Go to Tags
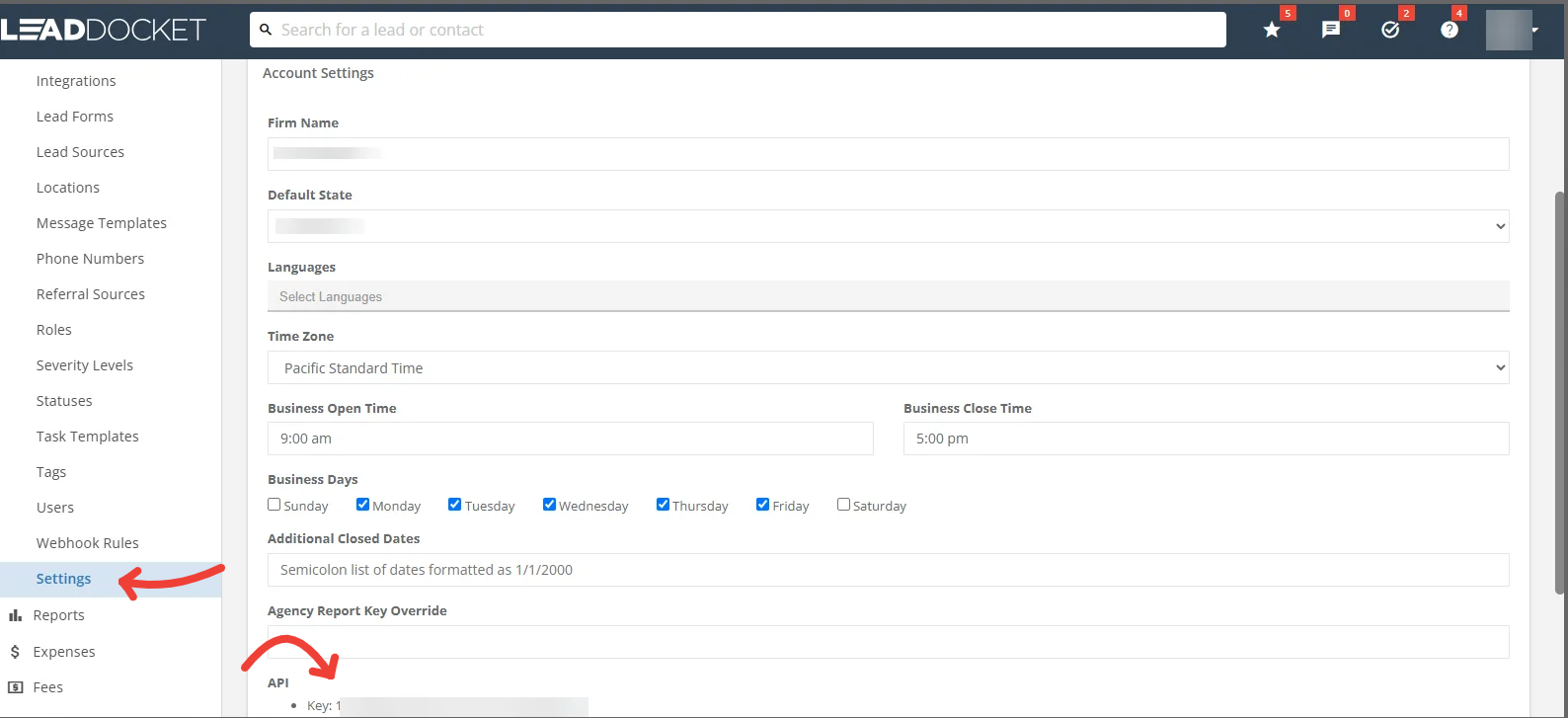1568x718 pixels. point(51,472)
